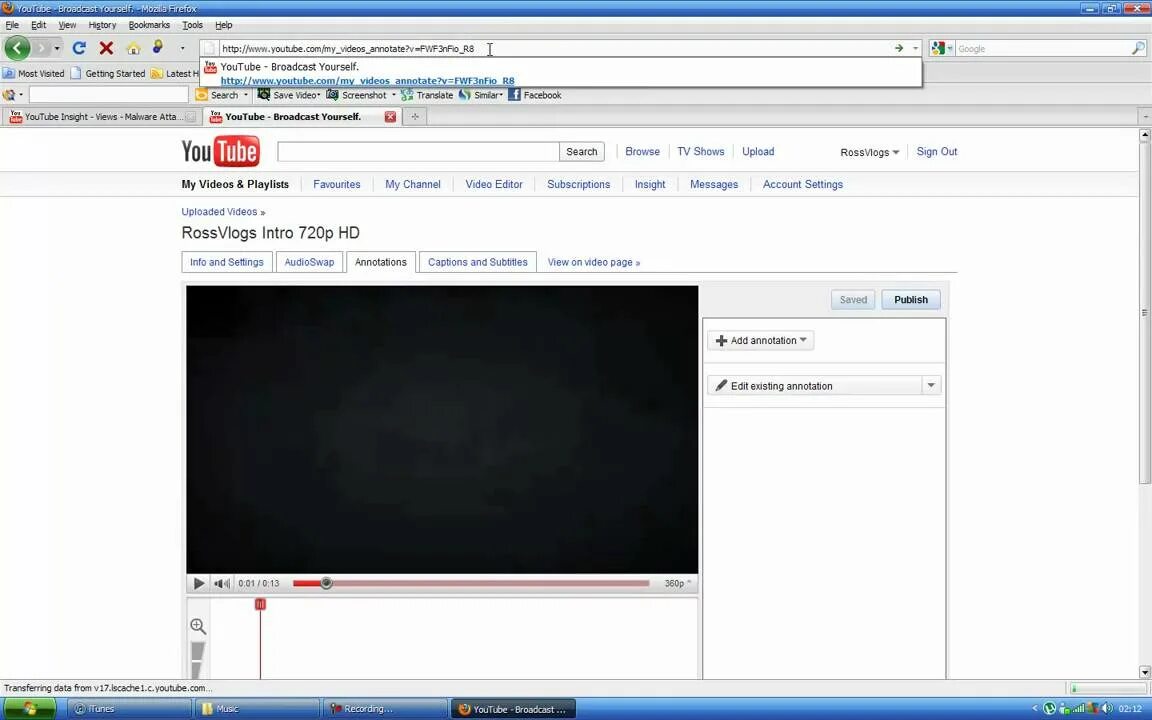Open the RossVlogs account dropdown
The height and width of the screenshot is (720, 1152).
pos(868,152)
